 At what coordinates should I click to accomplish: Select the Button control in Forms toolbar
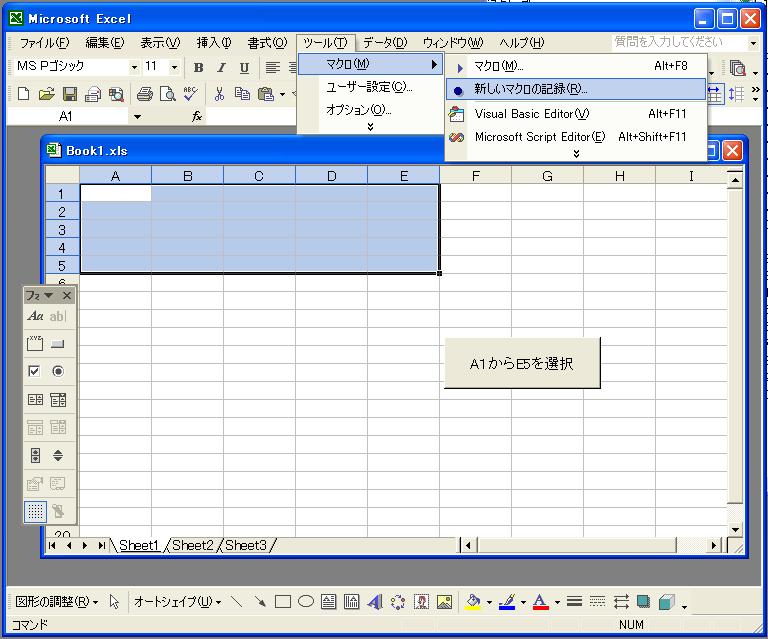[58, 343]
